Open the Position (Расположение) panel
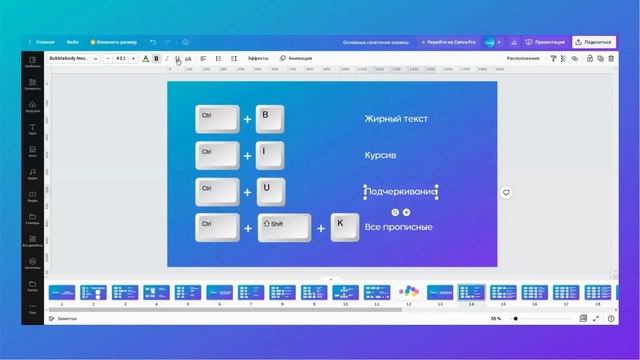Viewport: 640px width, 360px height. click(x=523, y=58)
